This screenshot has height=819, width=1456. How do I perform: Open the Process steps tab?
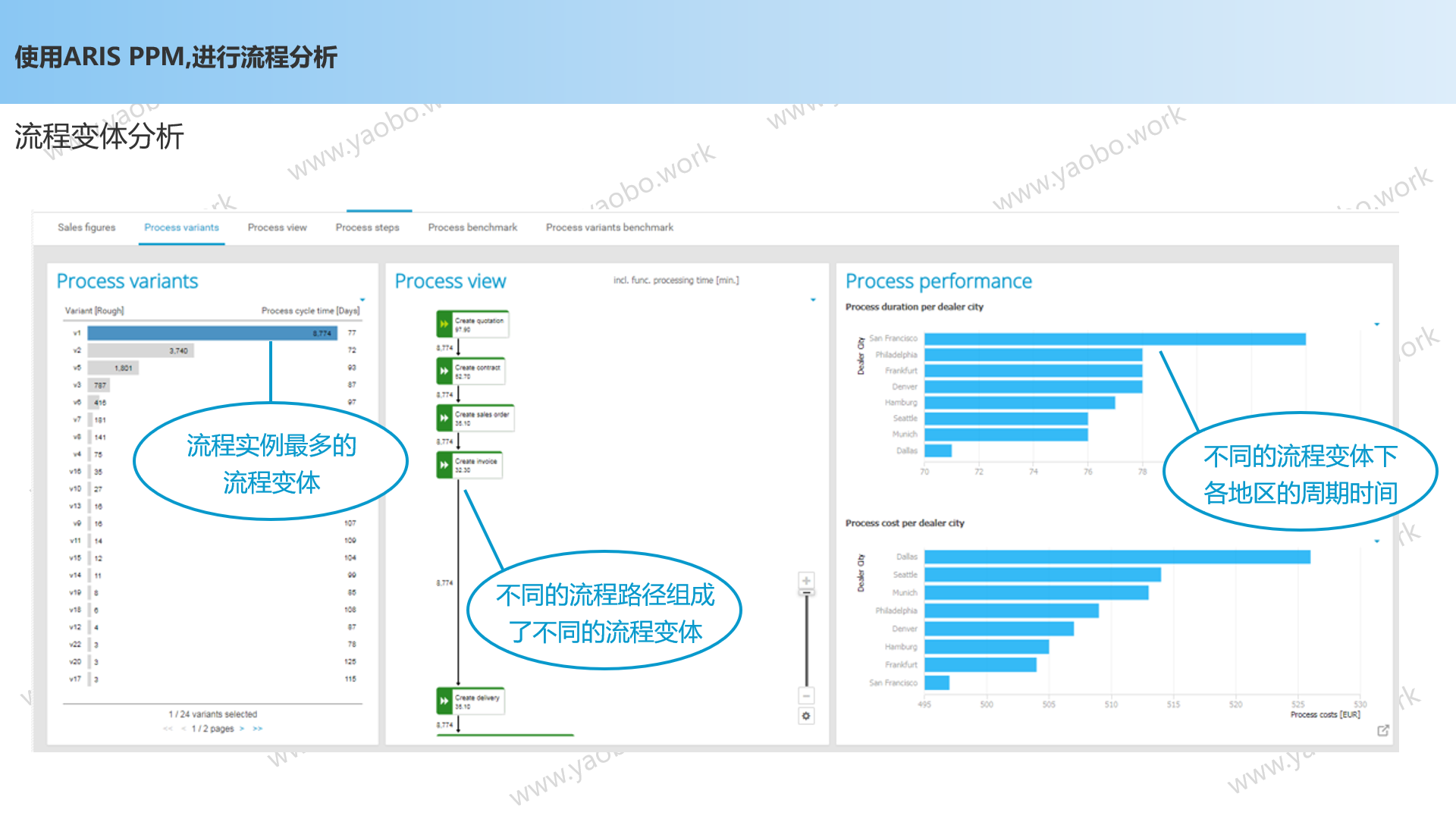coord(367,227)
